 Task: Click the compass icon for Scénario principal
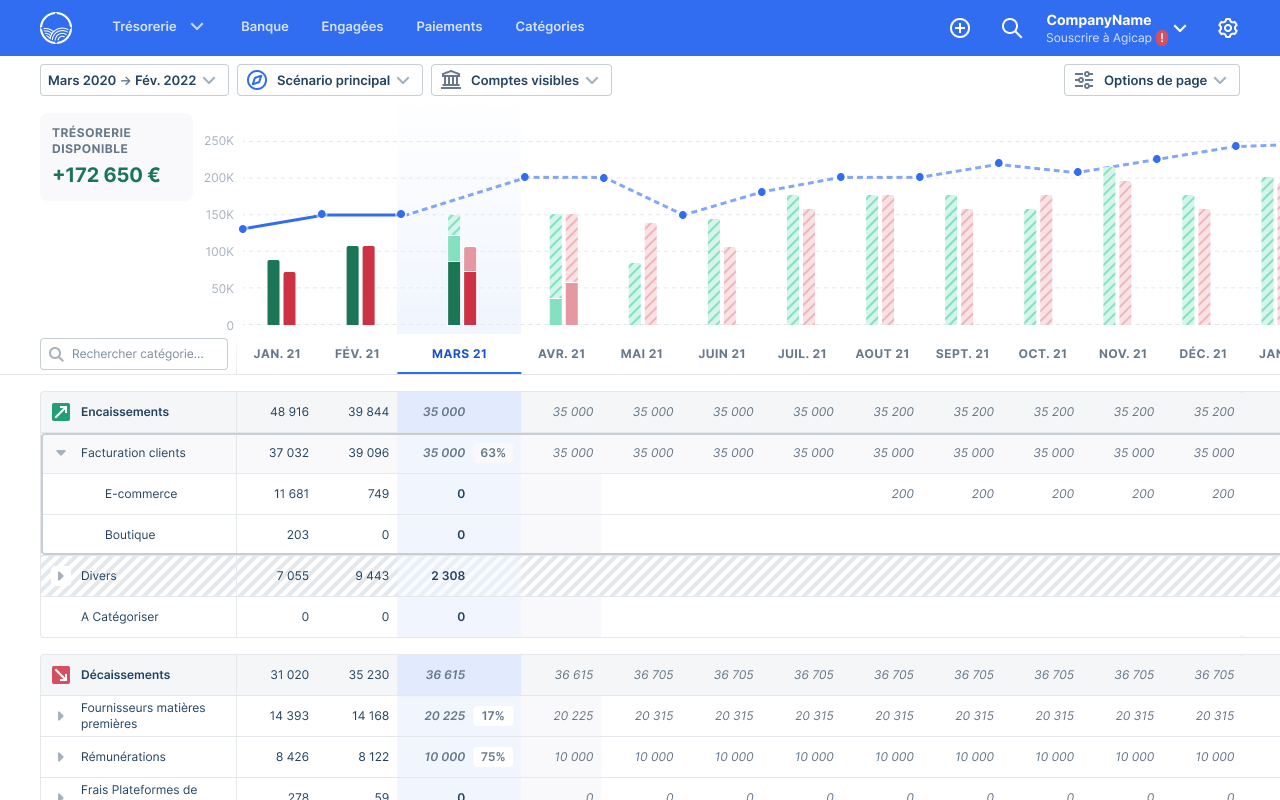(x=257, y=80)
